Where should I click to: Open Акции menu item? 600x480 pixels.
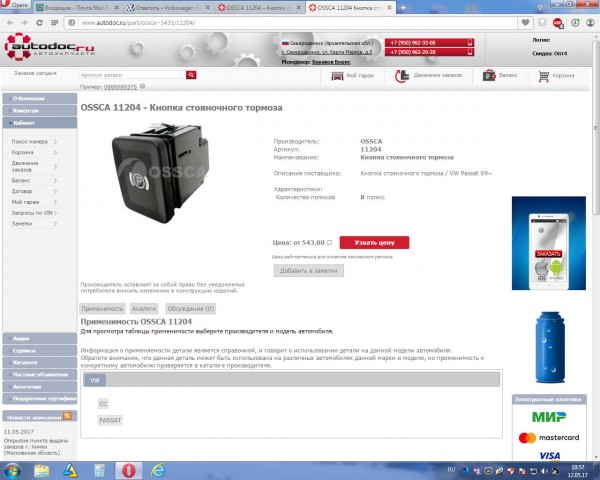40,338
